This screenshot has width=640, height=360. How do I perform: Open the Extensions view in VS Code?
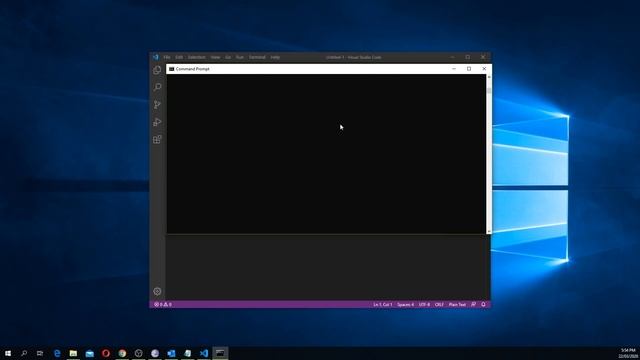point(157,139)
